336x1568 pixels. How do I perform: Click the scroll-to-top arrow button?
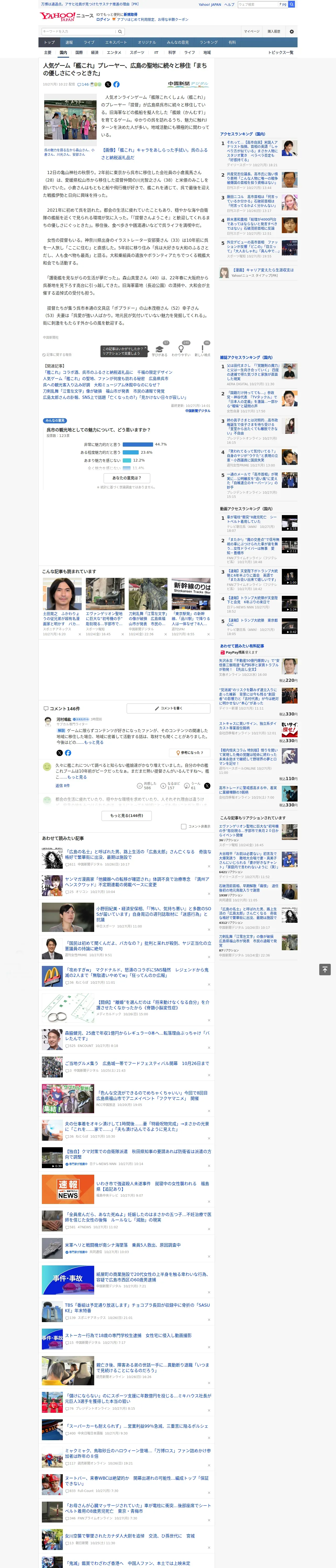[325, 969]
